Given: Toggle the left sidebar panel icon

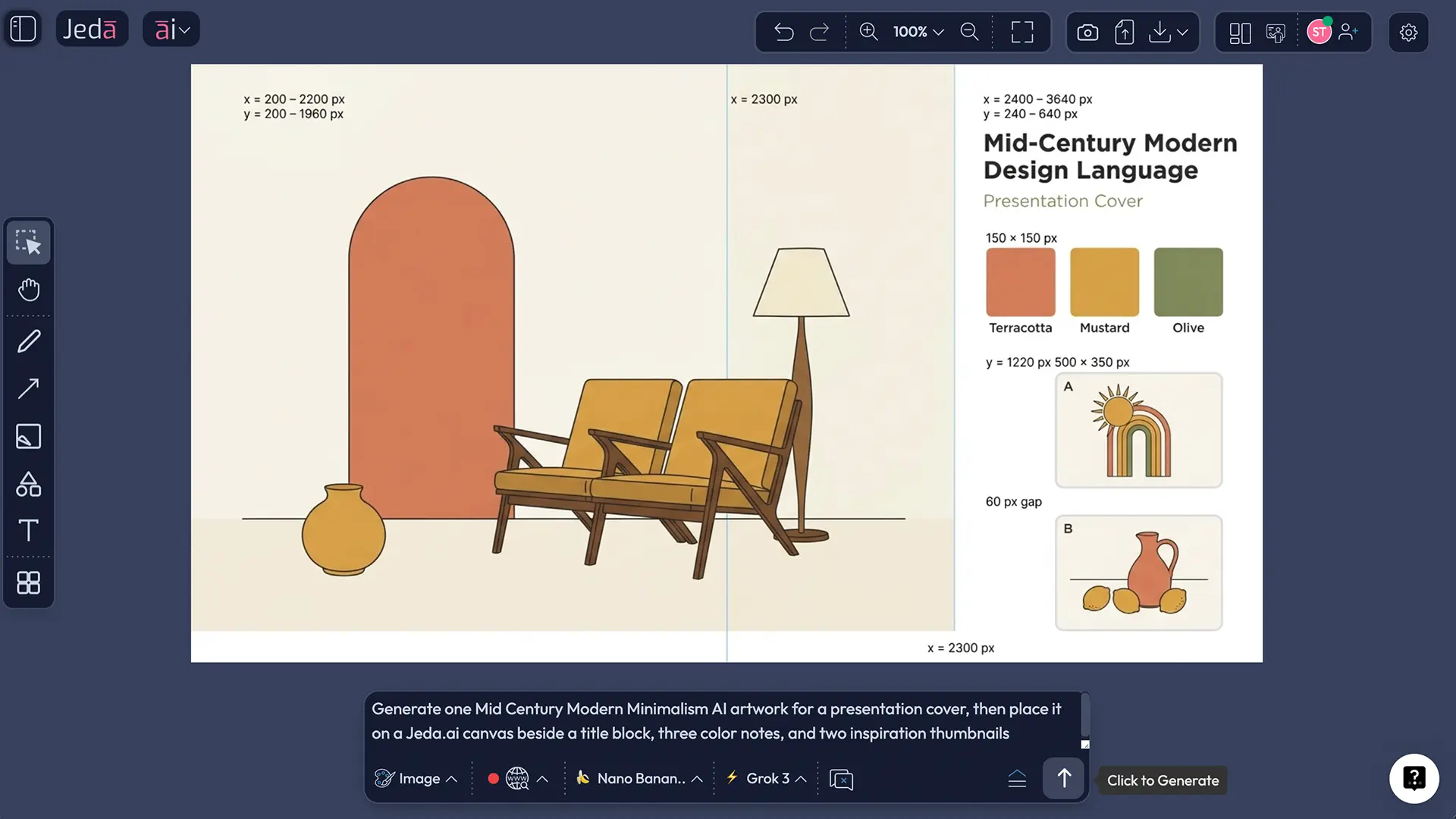Looking at the screenshot, I should (x=24, y=29).
